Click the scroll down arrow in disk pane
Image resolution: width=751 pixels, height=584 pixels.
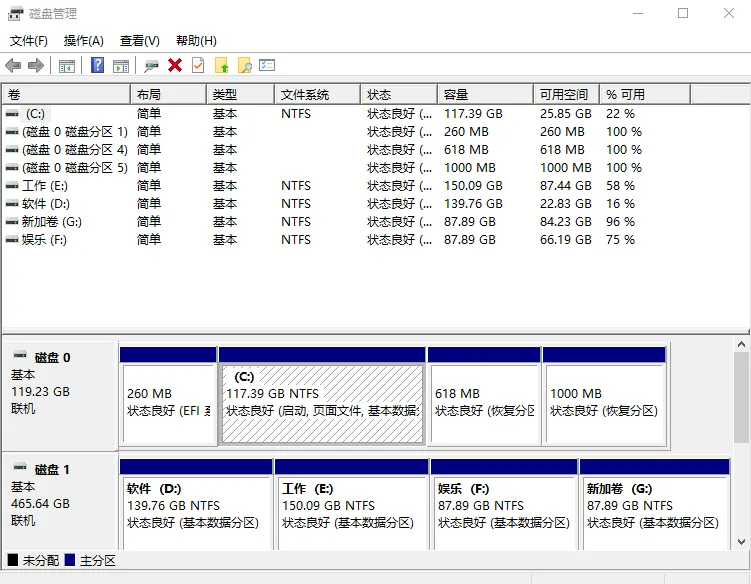(x=741, y=542)
